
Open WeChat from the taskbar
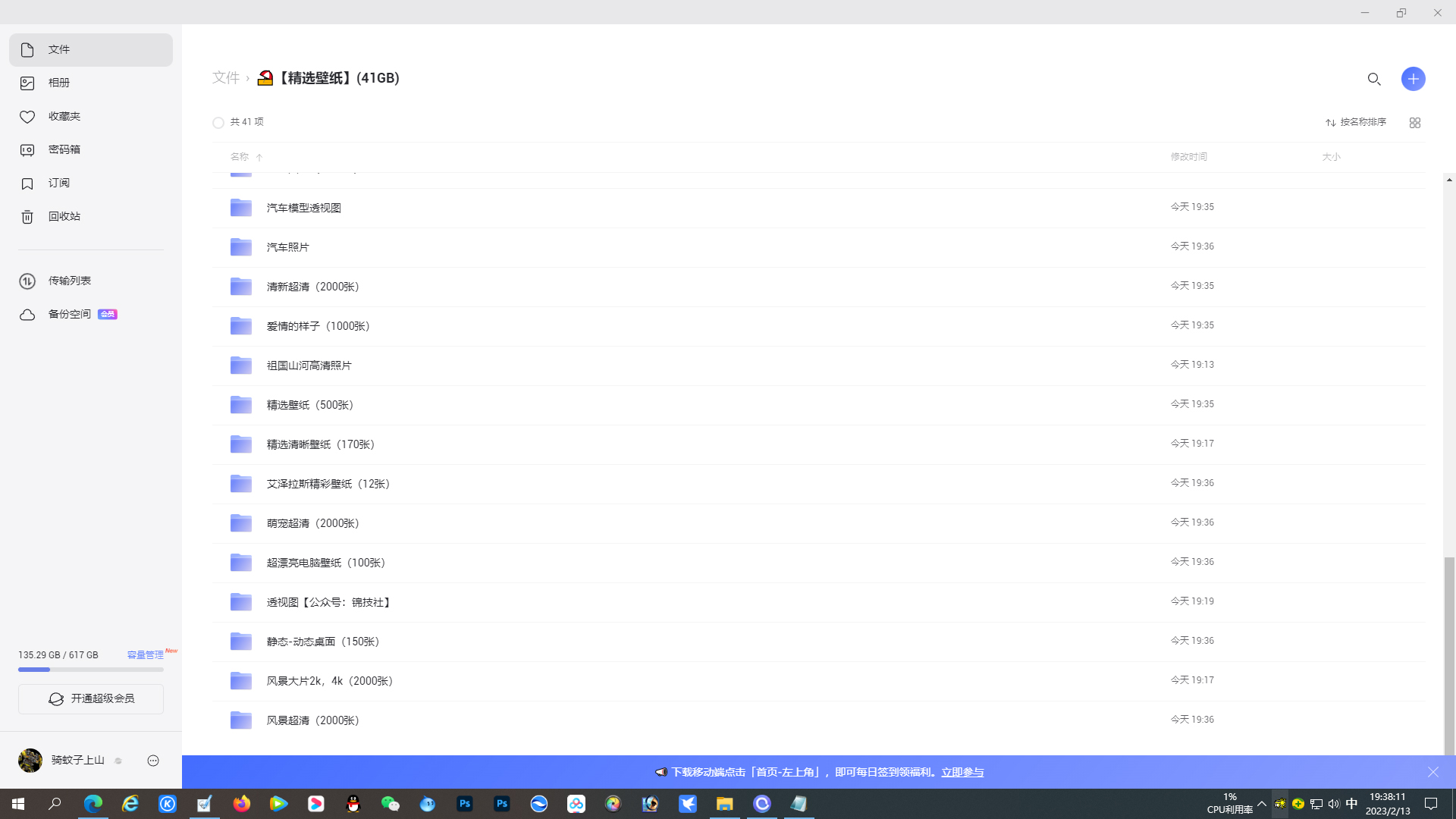[391, 804]
